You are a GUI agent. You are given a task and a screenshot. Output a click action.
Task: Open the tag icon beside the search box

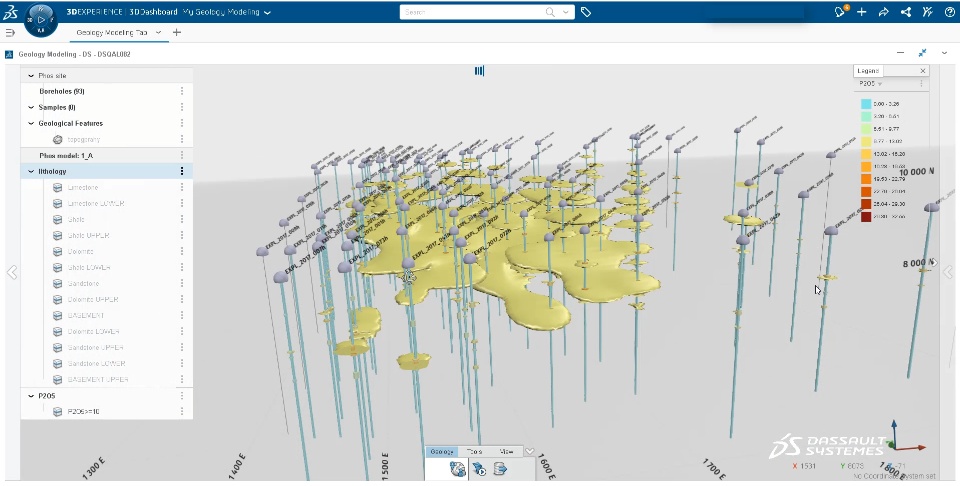[586, 12]
